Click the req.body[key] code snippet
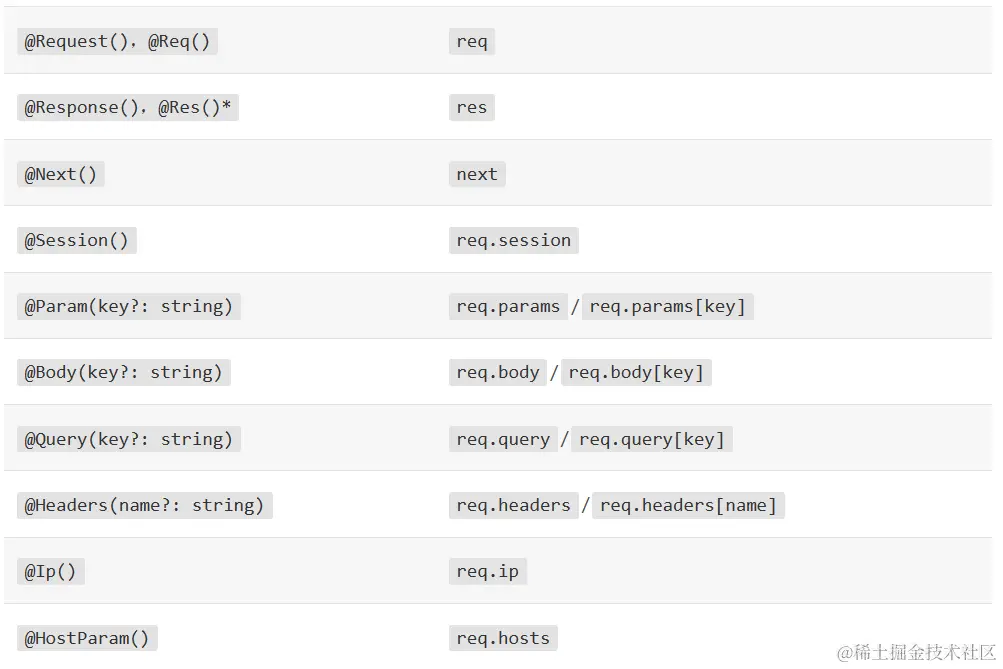 [x=637, y=372]
